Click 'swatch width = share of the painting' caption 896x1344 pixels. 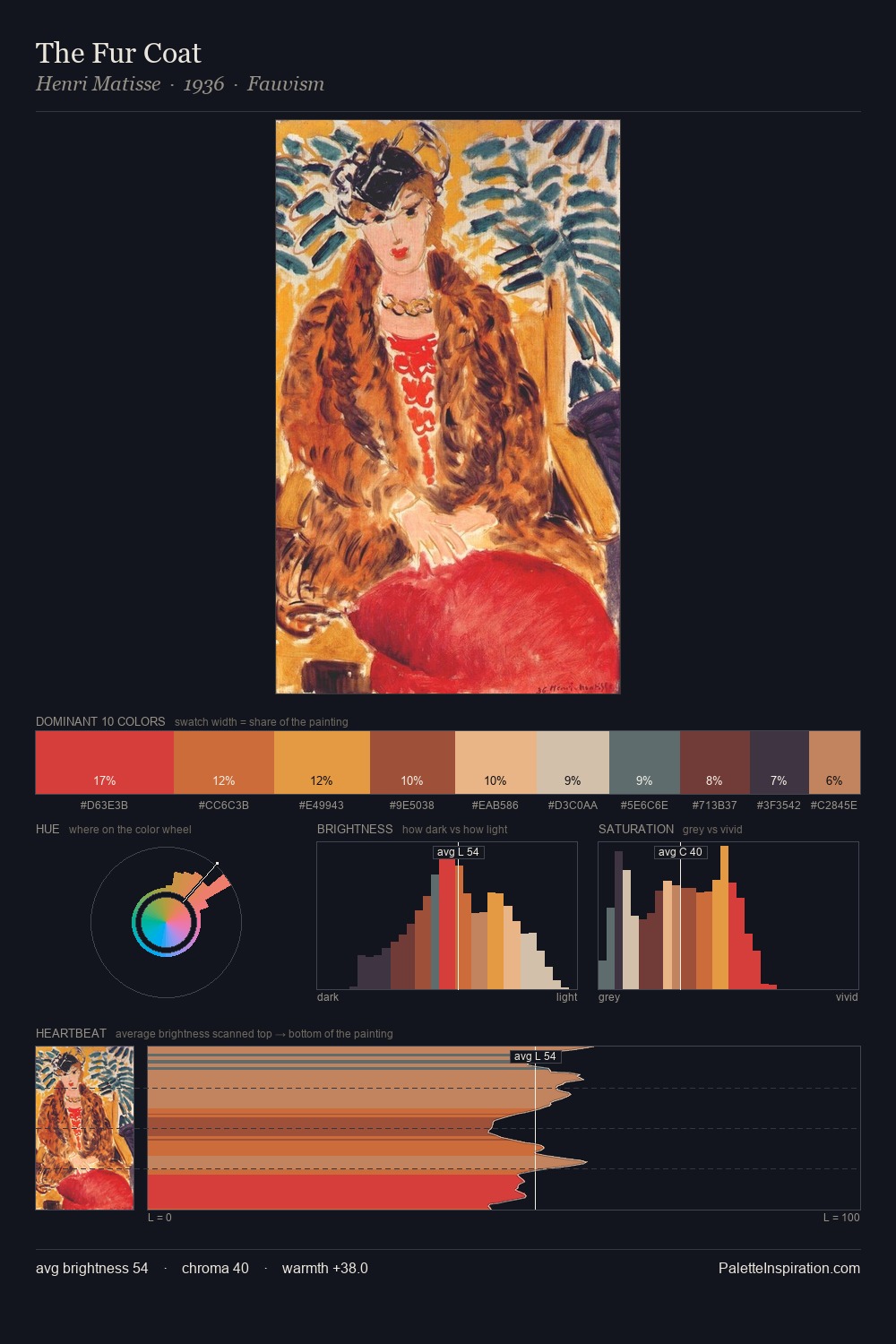click(262, 722)
